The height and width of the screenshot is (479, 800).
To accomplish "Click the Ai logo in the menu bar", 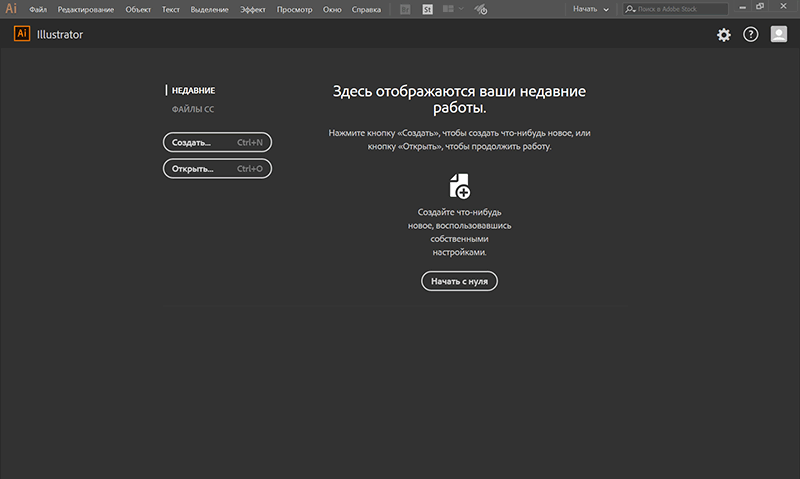I will coord(11,9).
